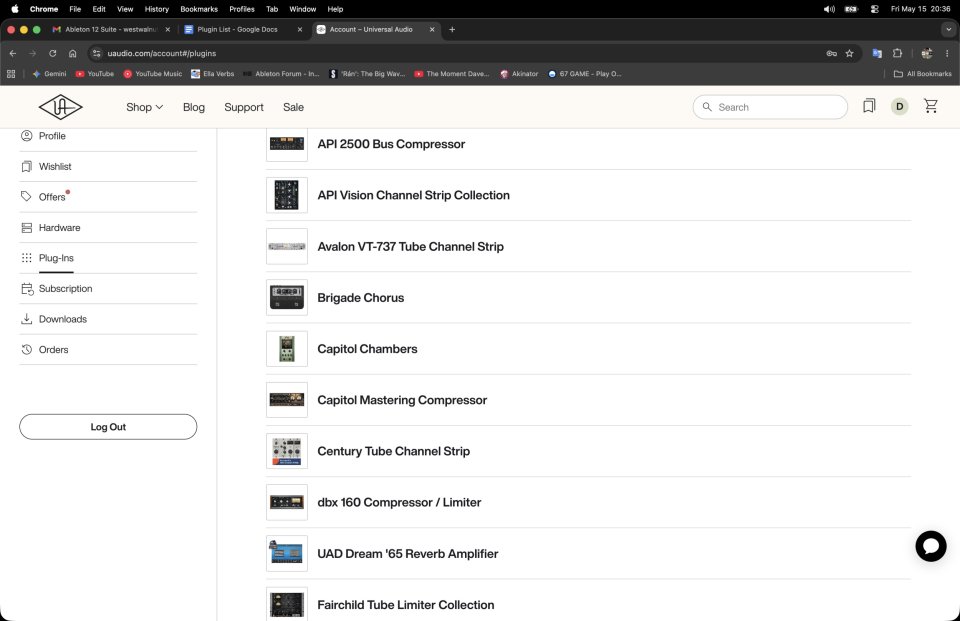Open UAD Dream '65 Reverb Amplifier thumbnail

[x=287, y=554]
